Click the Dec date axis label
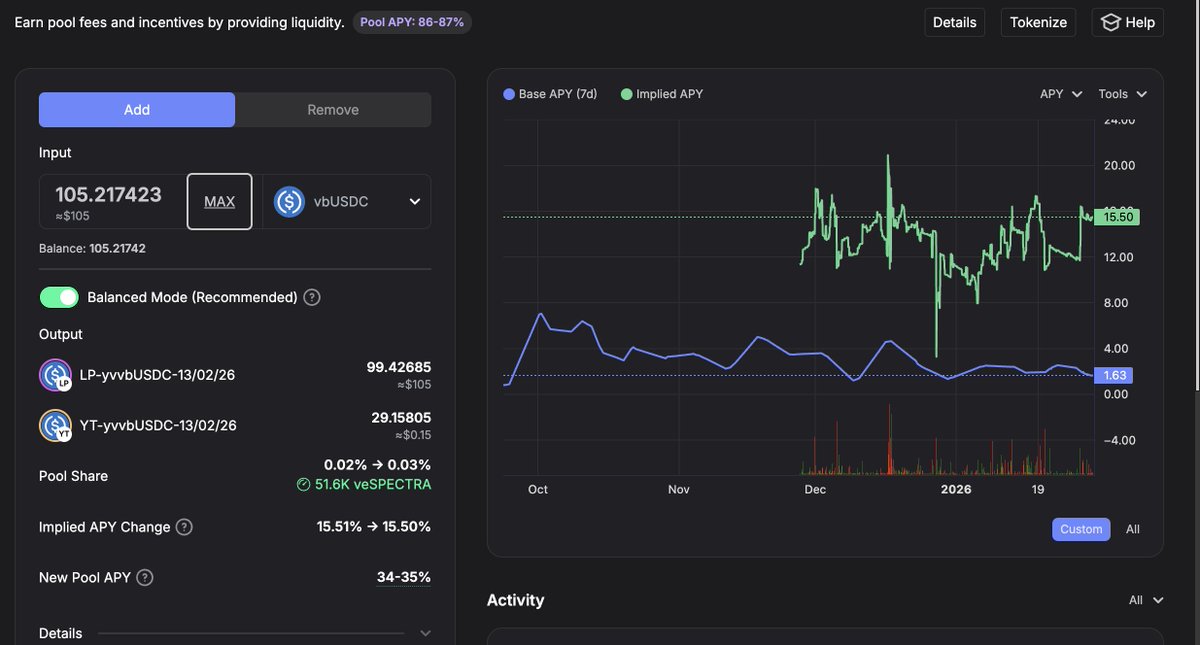The image size is (1200, 645). pos(815,489)
